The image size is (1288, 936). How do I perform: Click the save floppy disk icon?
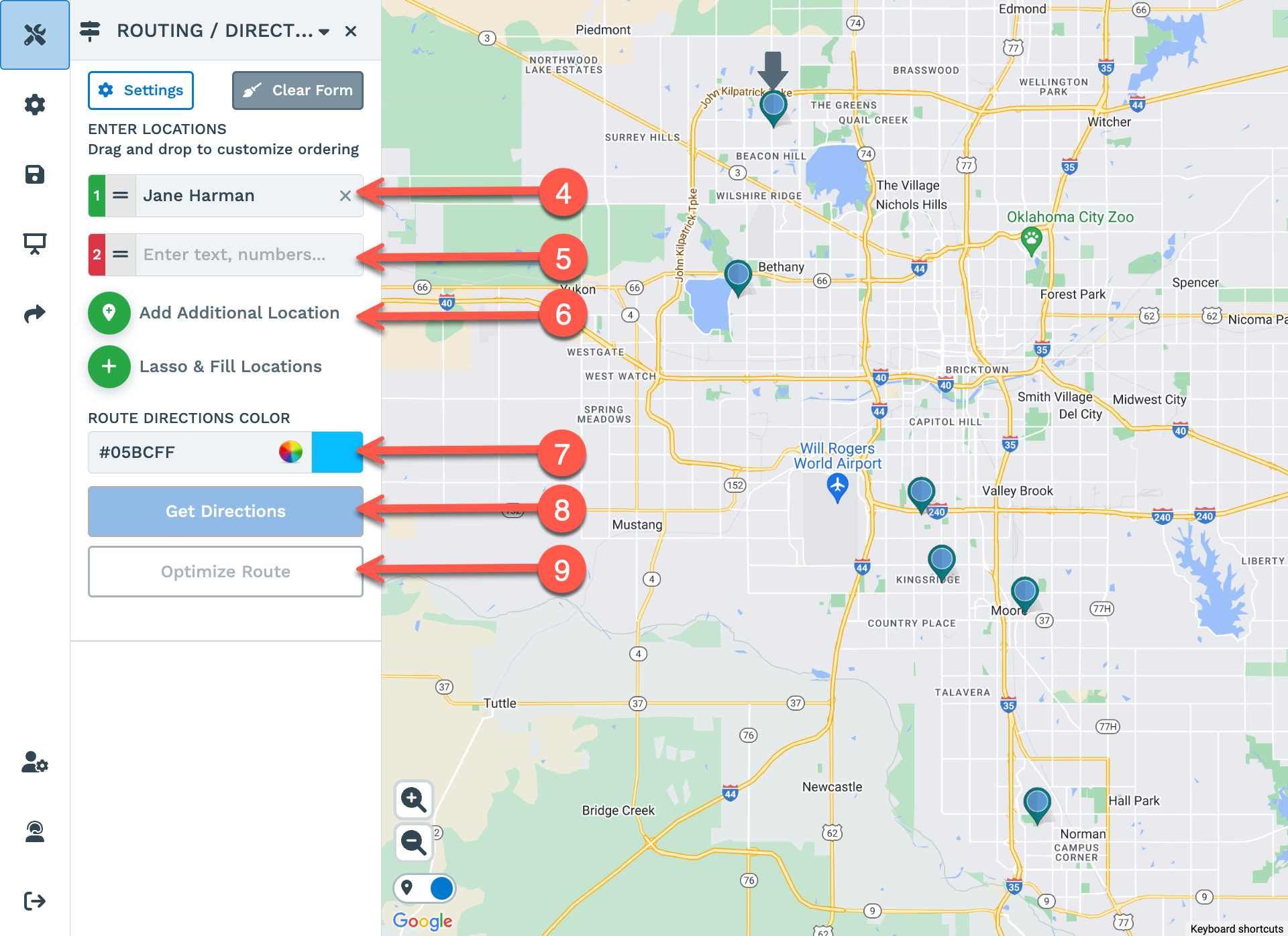tap(35, 175)
